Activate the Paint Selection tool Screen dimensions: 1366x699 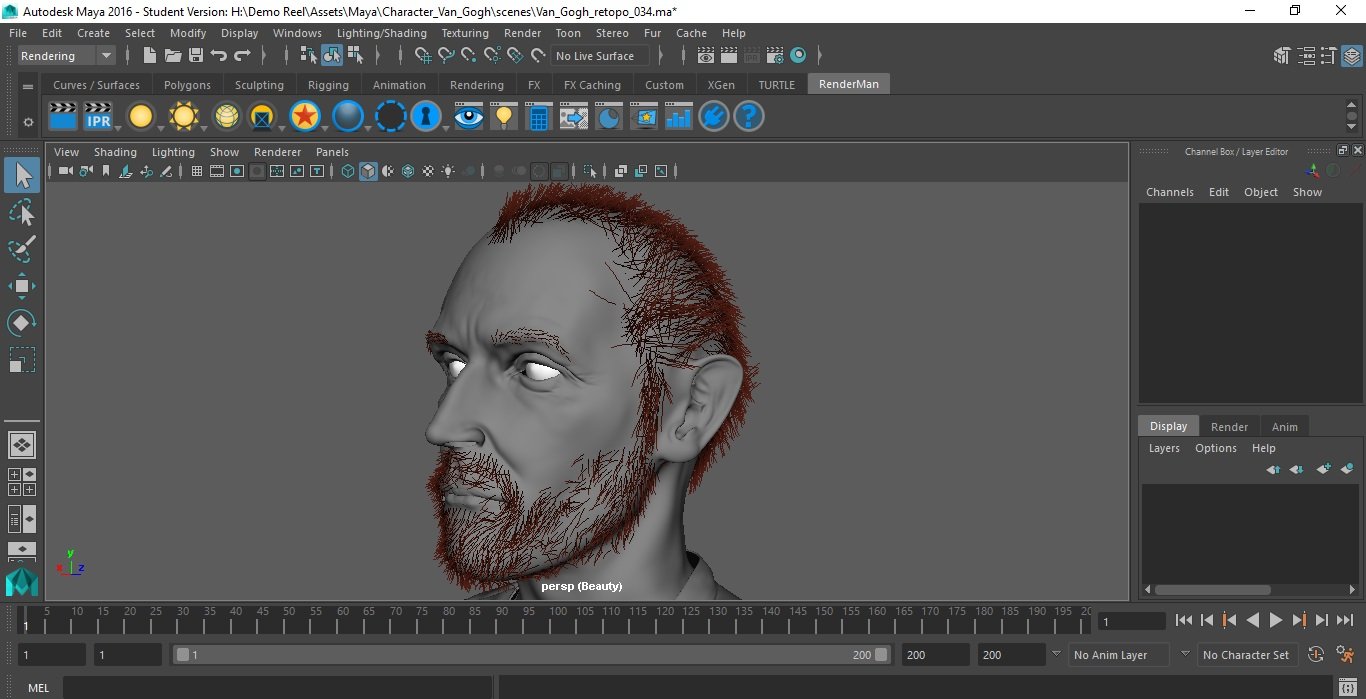(x=22, y=249)
